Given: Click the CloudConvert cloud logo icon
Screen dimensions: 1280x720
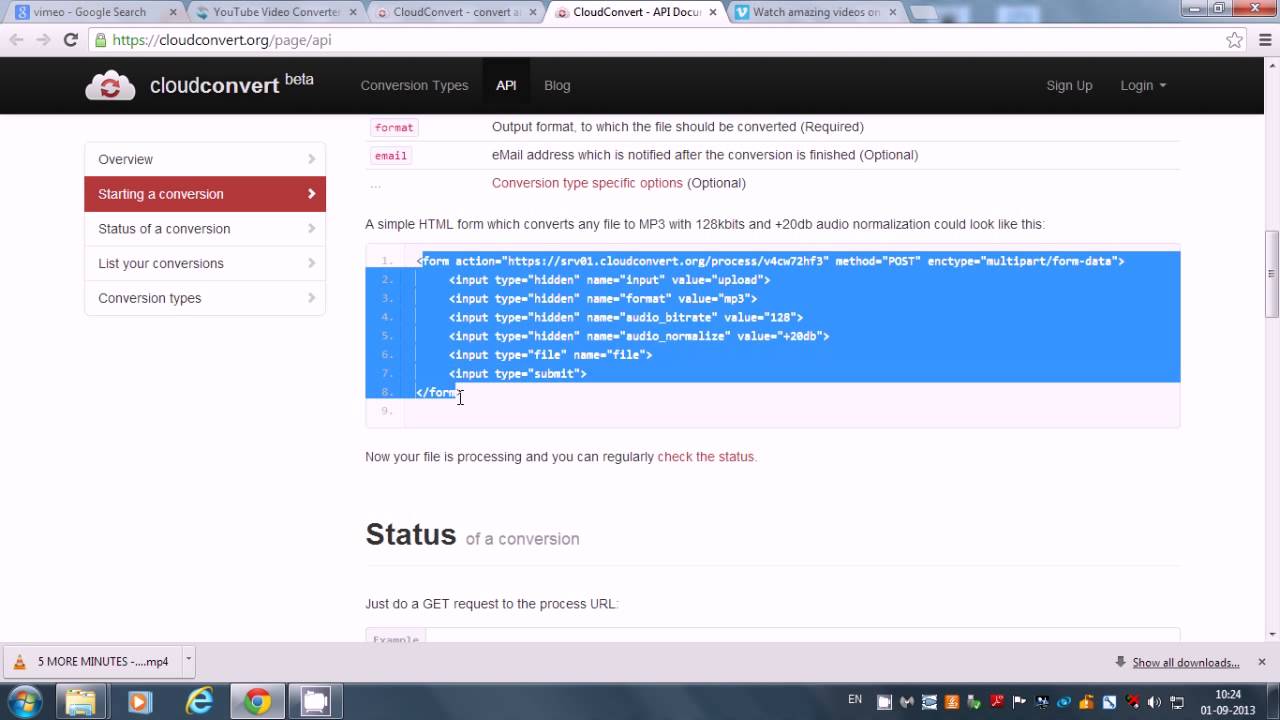Looking at the screenshot, I should point(110,85).
